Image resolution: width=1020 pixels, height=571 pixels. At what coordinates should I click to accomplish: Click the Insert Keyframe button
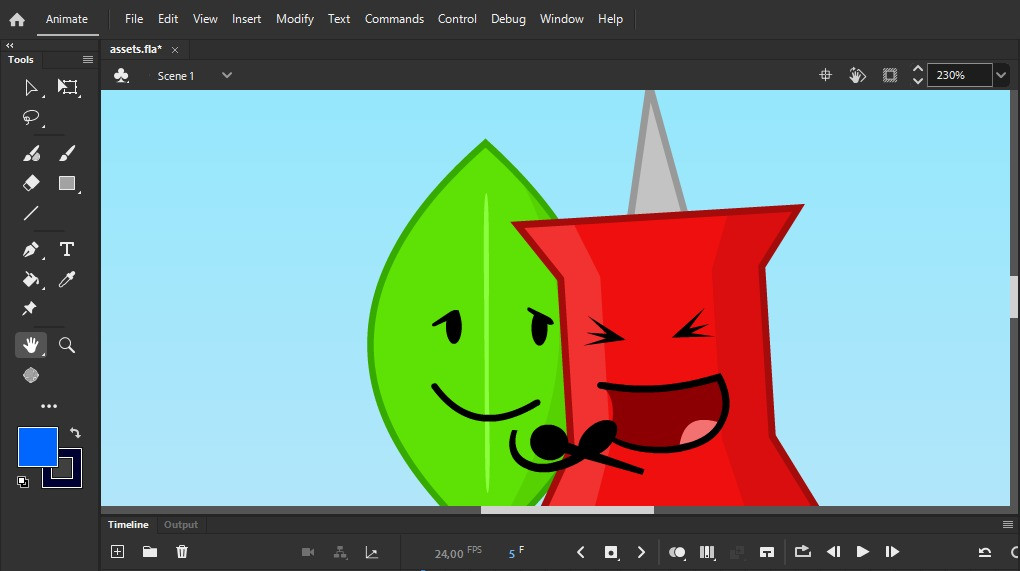(611, 552)
